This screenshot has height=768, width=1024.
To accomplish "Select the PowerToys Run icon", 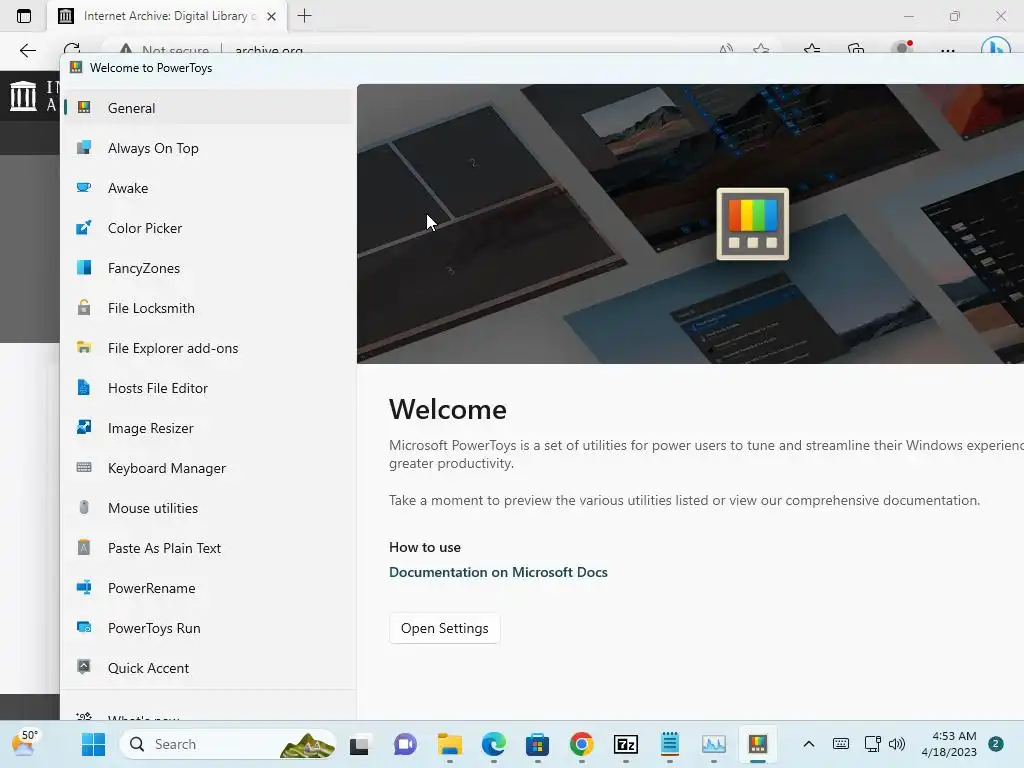I will pos(84,628).
